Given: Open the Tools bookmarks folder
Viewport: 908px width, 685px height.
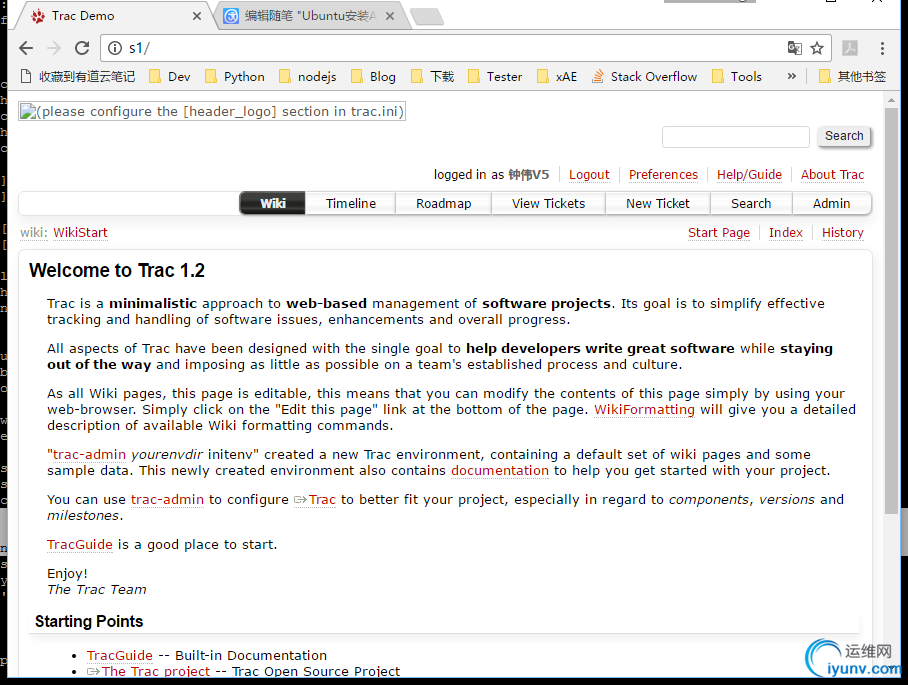Looking at the screenshot, I should [x=737, y=76].
